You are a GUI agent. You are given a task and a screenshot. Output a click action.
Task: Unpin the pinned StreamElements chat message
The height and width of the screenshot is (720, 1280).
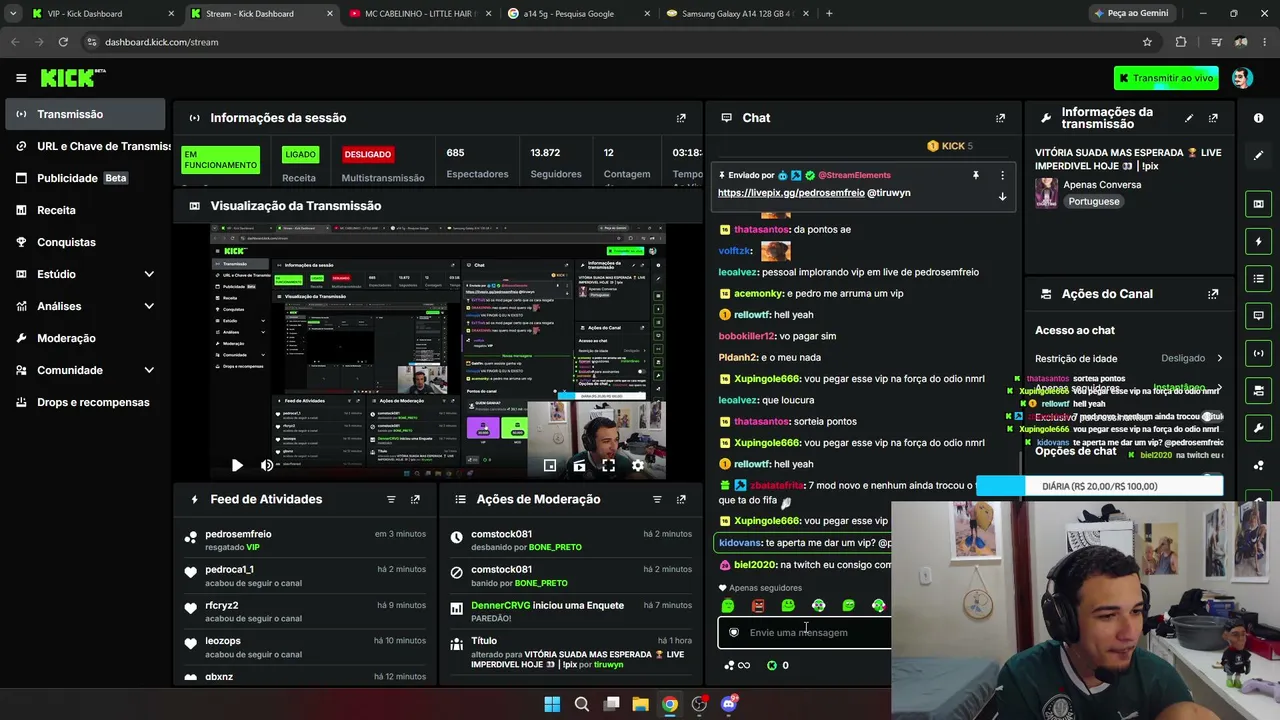click(975, 175)
